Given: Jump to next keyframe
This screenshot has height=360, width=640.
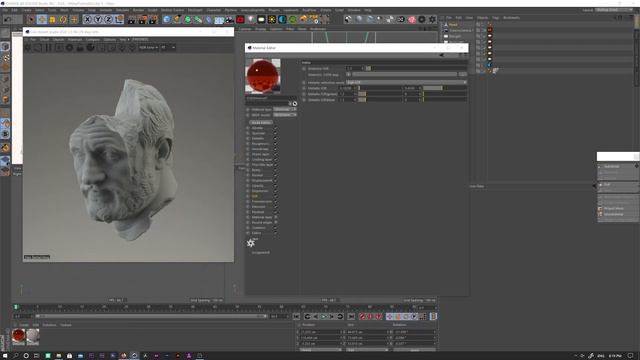Looking at the screenshot, I should (340, 316).
